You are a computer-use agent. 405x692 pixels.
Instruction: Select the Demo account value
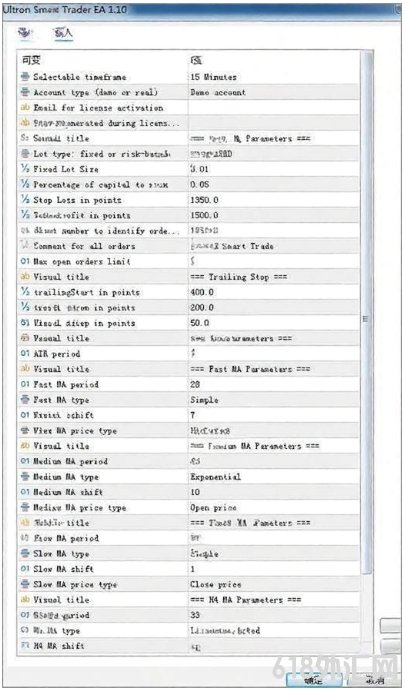click(x=218, y=92)
